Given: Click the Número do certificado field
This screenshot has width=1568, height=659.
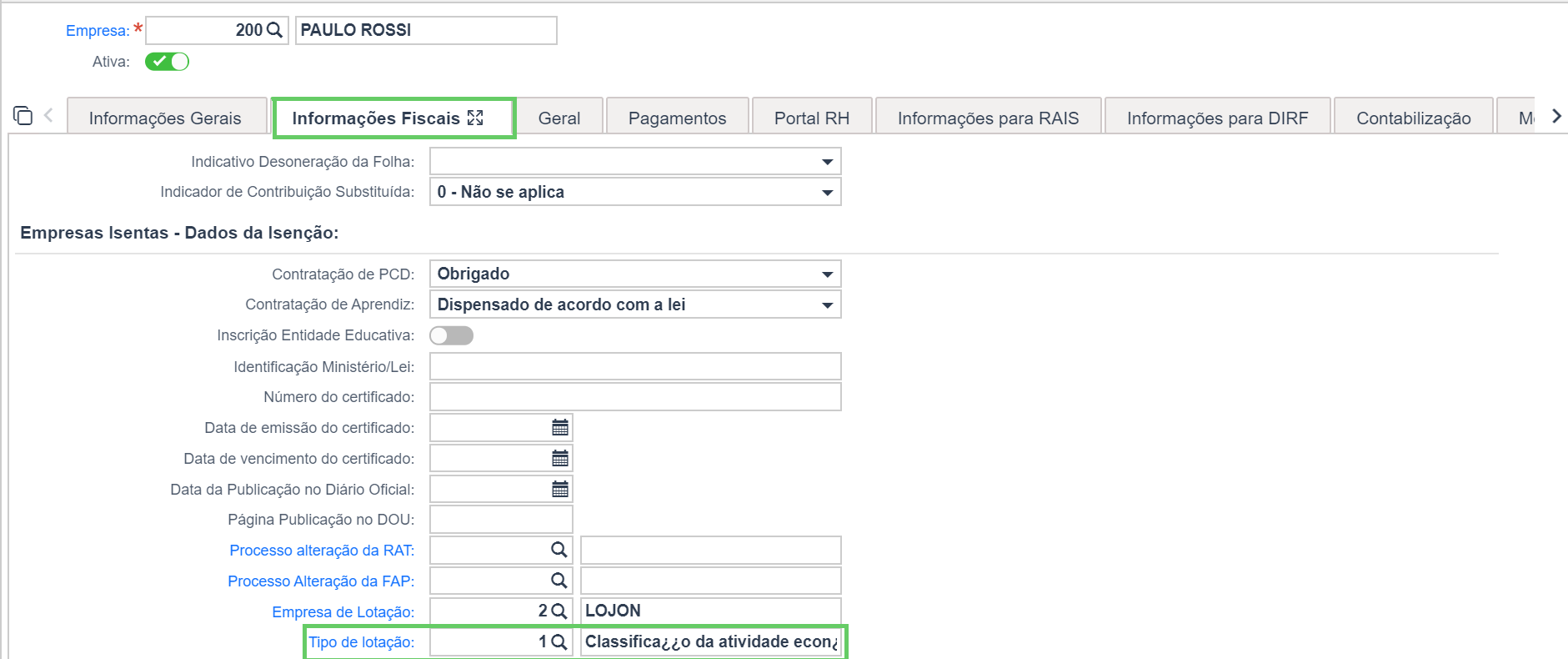Looking at the screenshot, I should coord(635,397).
